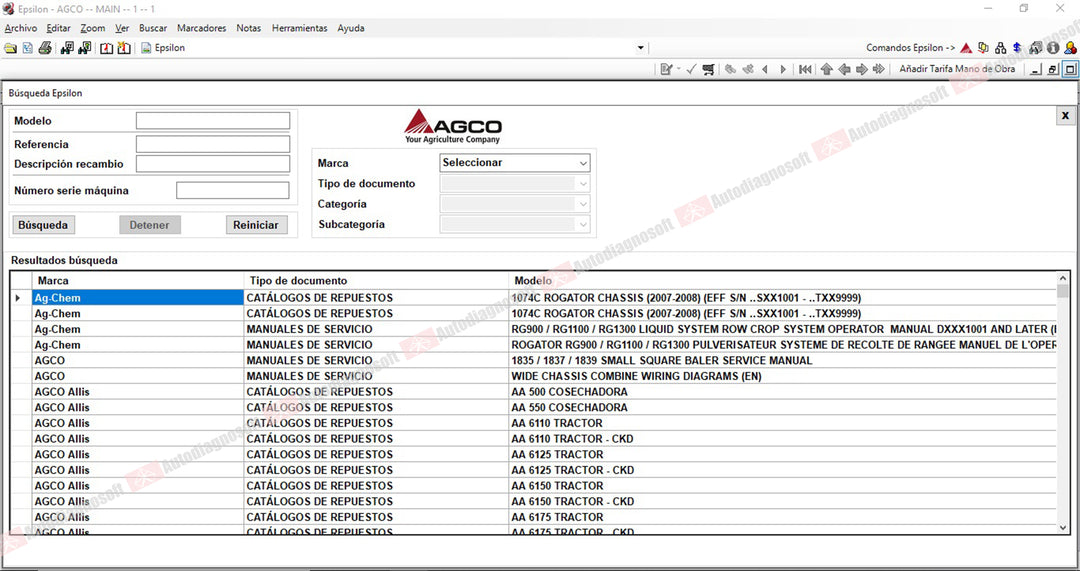Open the Archivo menu
Screen dimensions: 1080x571
21,28
